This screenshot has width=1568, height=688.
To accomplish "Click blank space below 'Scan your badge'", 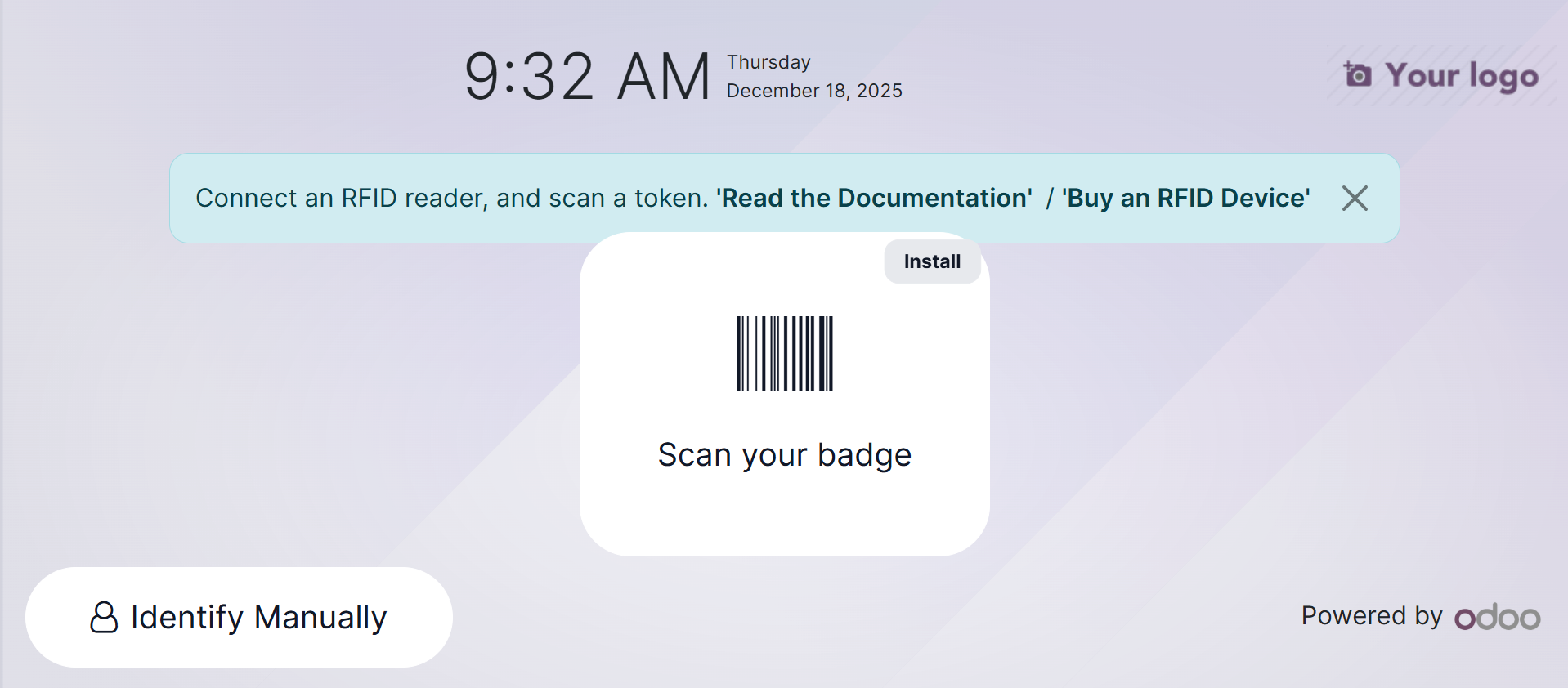I will pyautogui.click(x=784, y=515).
